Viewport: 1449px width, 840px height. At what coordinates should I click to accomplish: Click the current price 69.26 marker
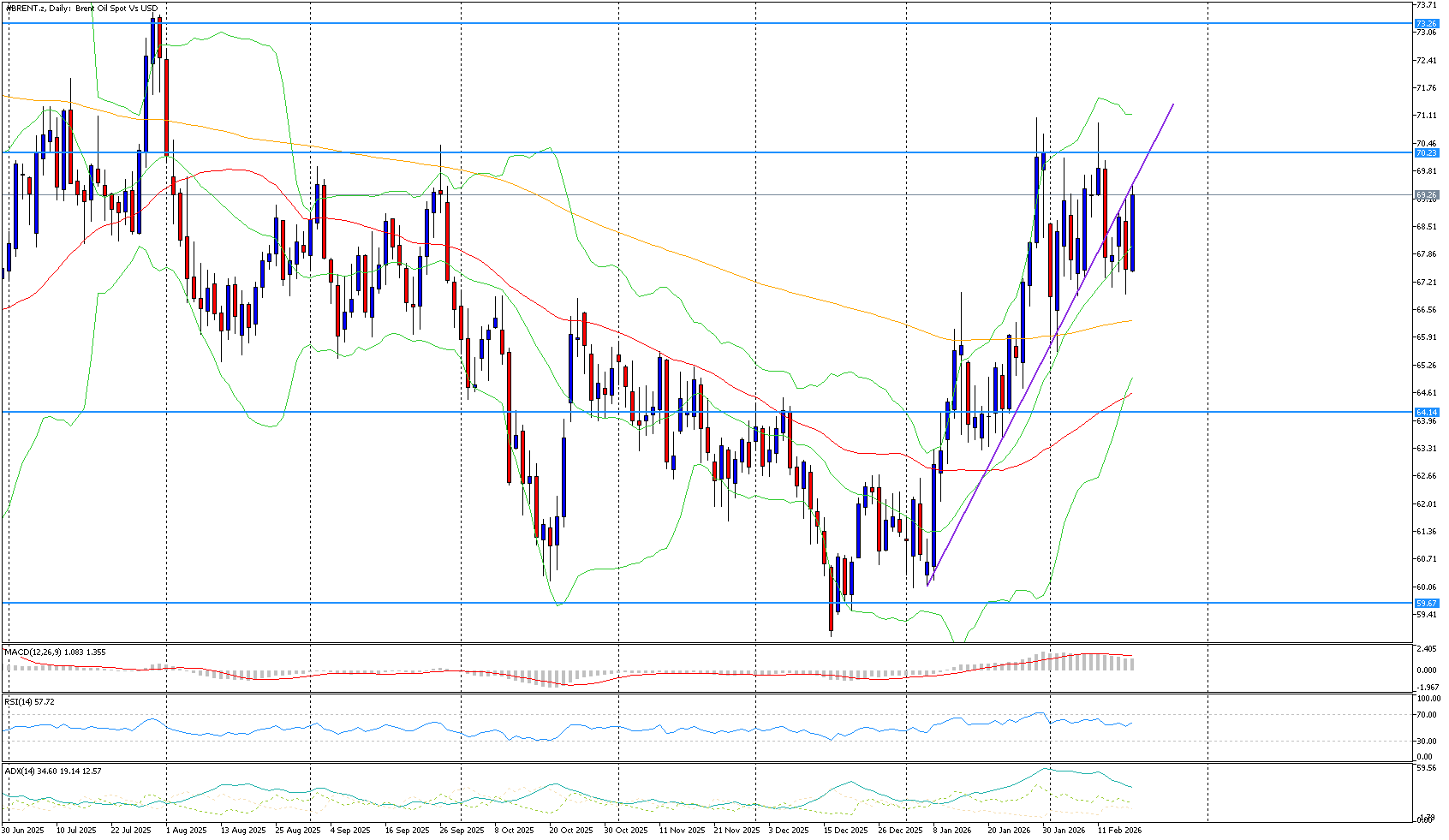tap(1426, 195)
